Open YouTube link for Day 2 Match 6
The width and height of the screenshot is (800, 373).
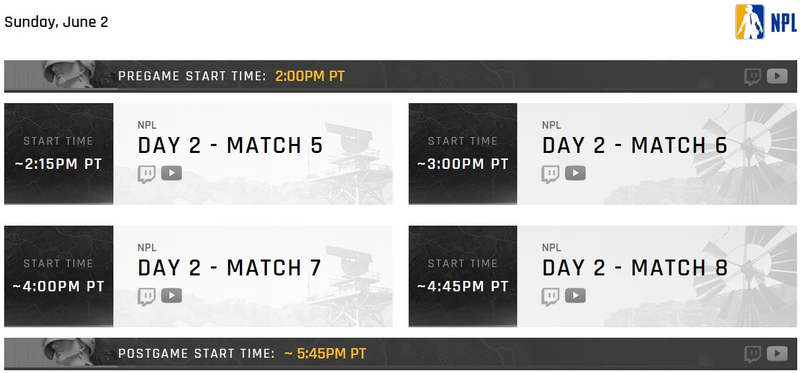point(576,173)
